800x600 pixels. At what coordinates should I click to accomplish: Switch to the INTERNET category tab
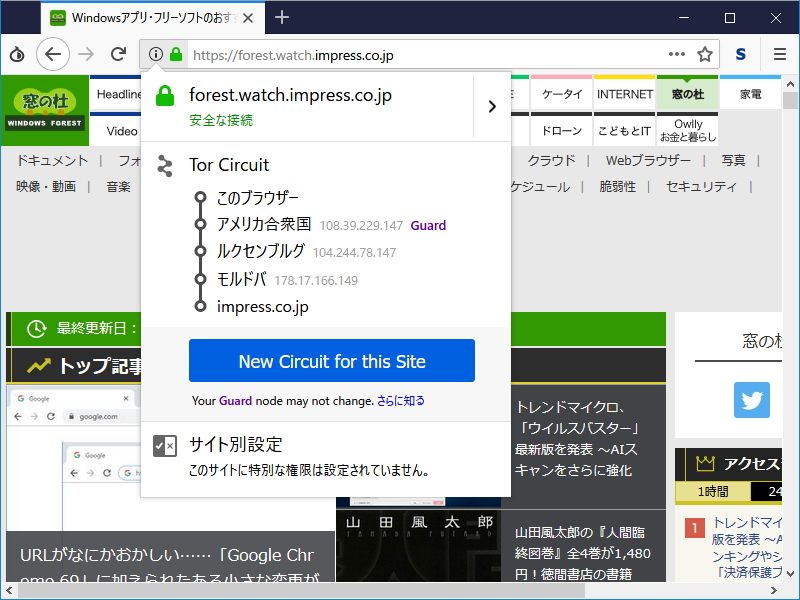[x=624, y=92]
